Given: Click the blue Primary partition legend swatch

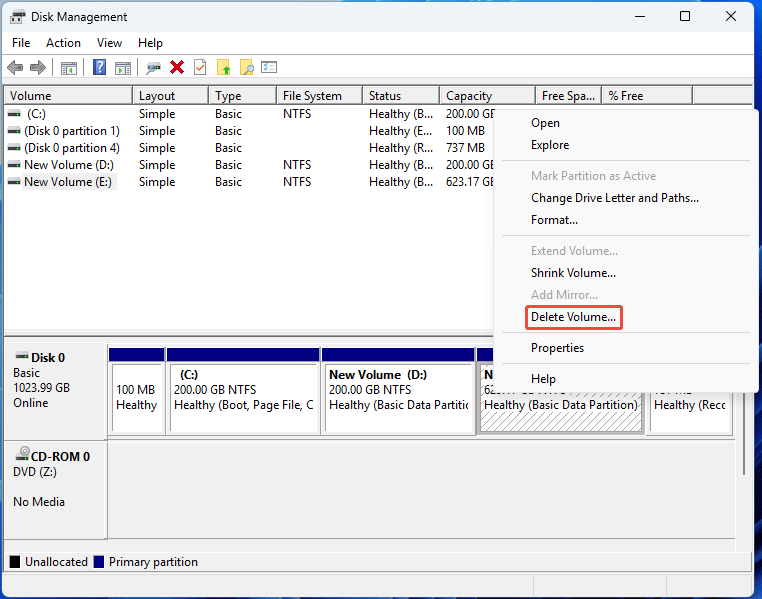Looking at the screenshot, I should click(x=99, y=562).
